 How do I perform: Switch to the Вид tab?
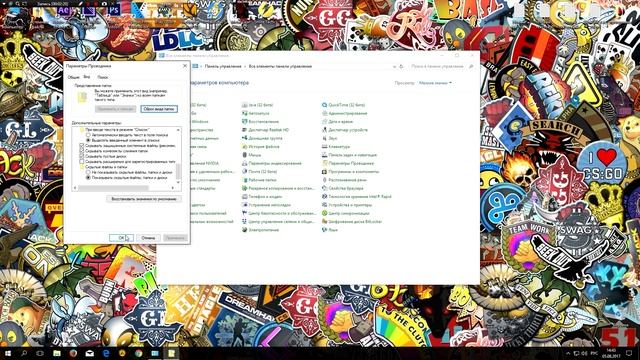point(87,76)
